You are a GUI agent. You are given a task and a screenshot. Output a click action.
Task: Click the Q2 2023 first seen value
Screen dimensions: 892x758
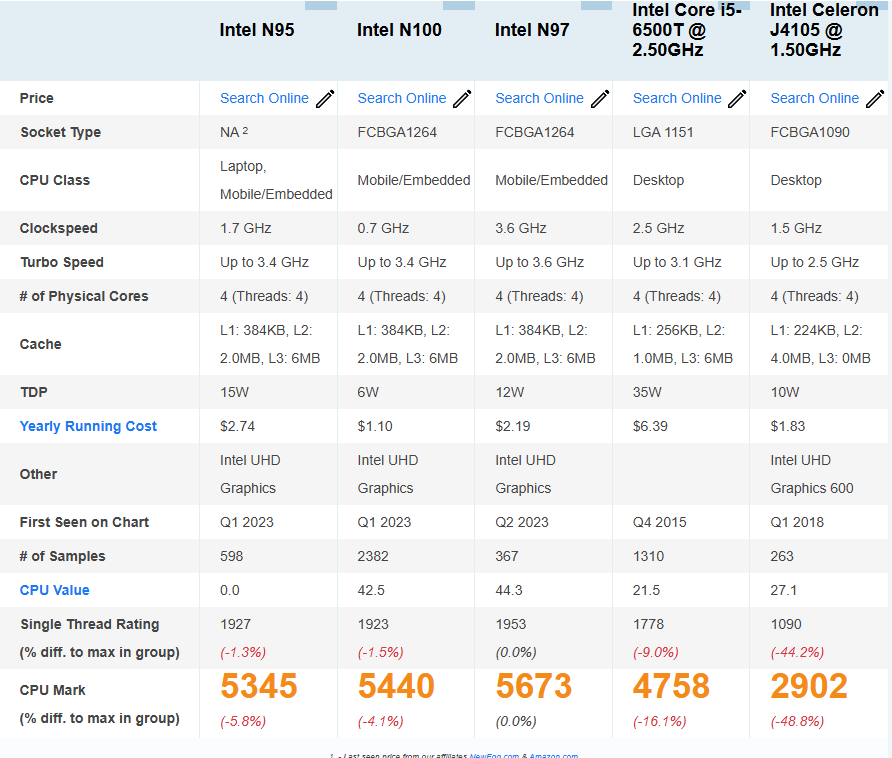(522, 522)
